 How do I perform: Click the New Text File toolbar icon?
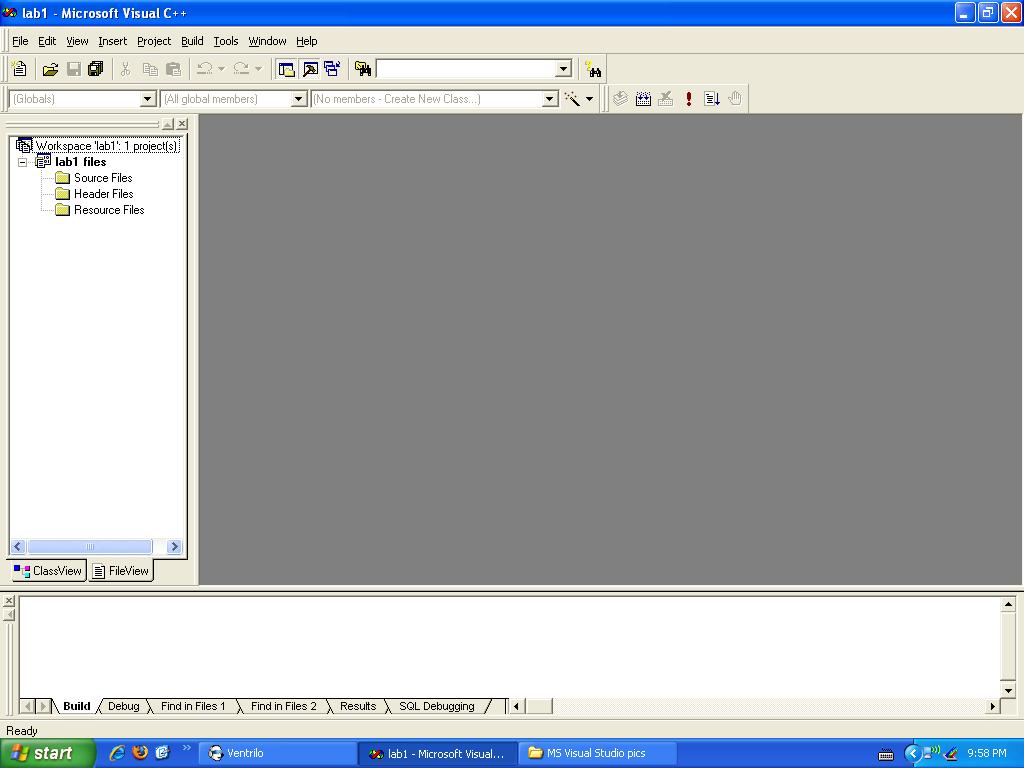click(x=19, y=69)
